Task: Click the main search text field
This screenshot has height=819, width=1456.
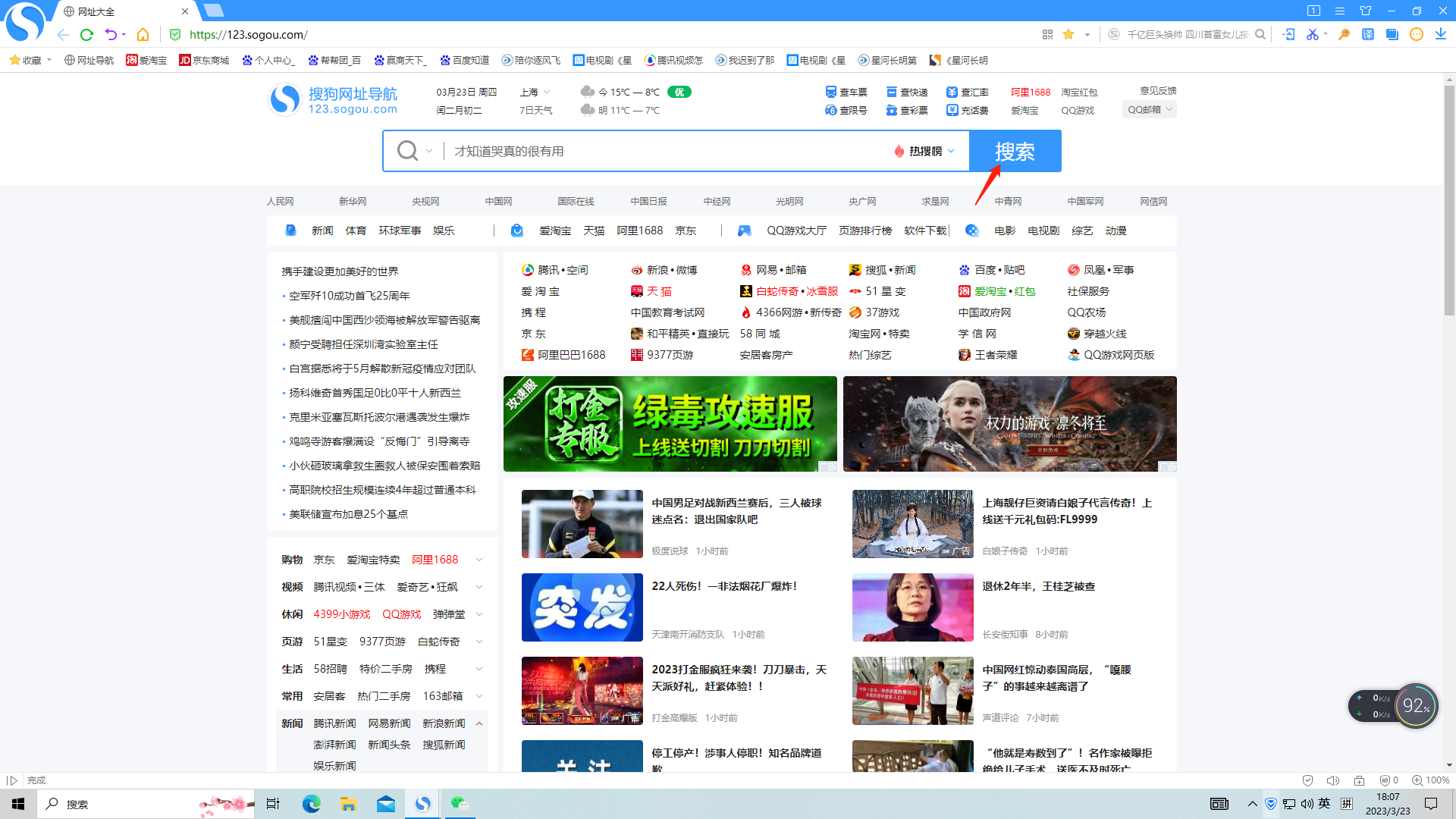Action: 667,151
